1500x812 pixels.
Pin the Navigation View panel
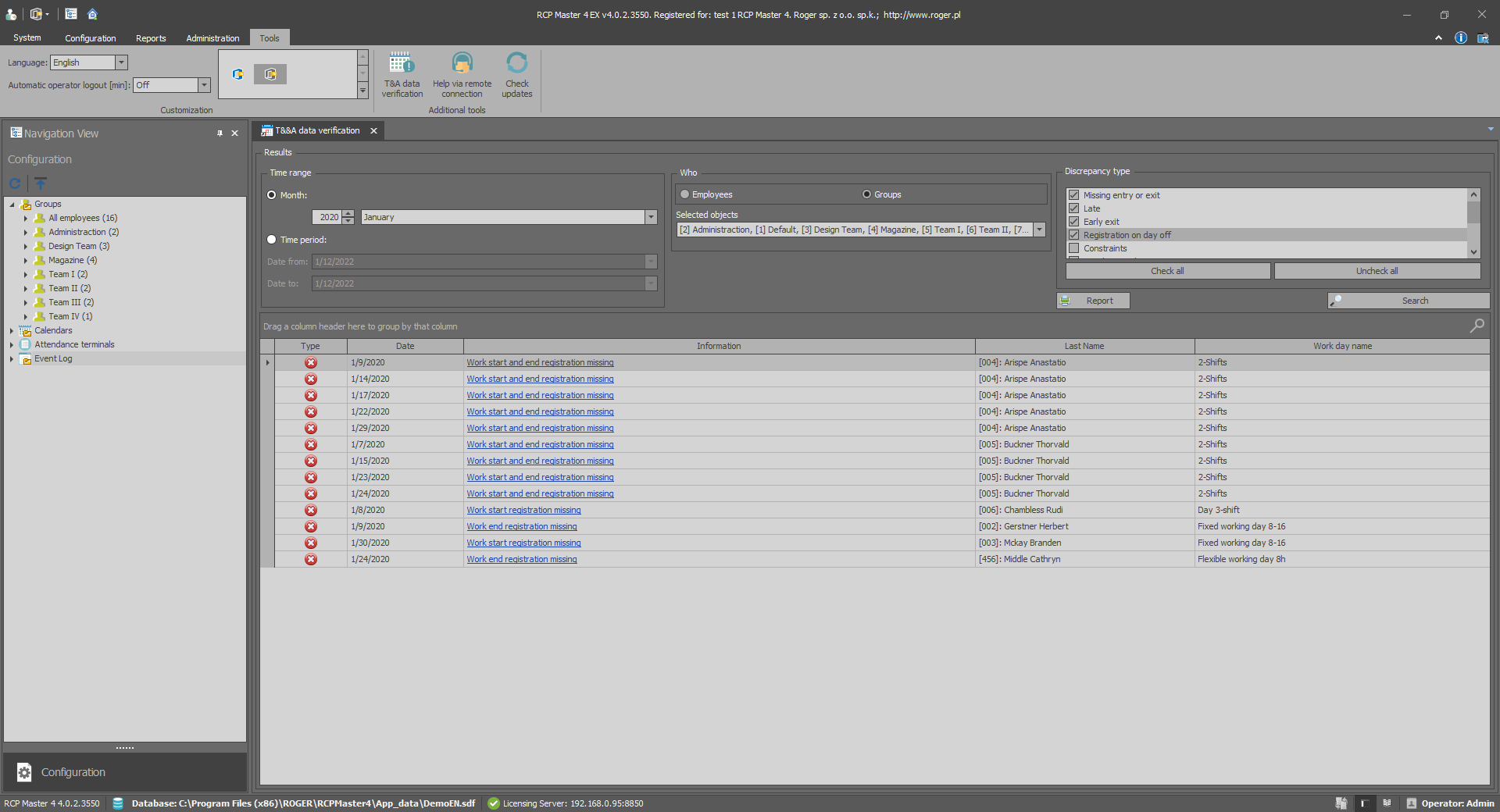tap(220, 134)
